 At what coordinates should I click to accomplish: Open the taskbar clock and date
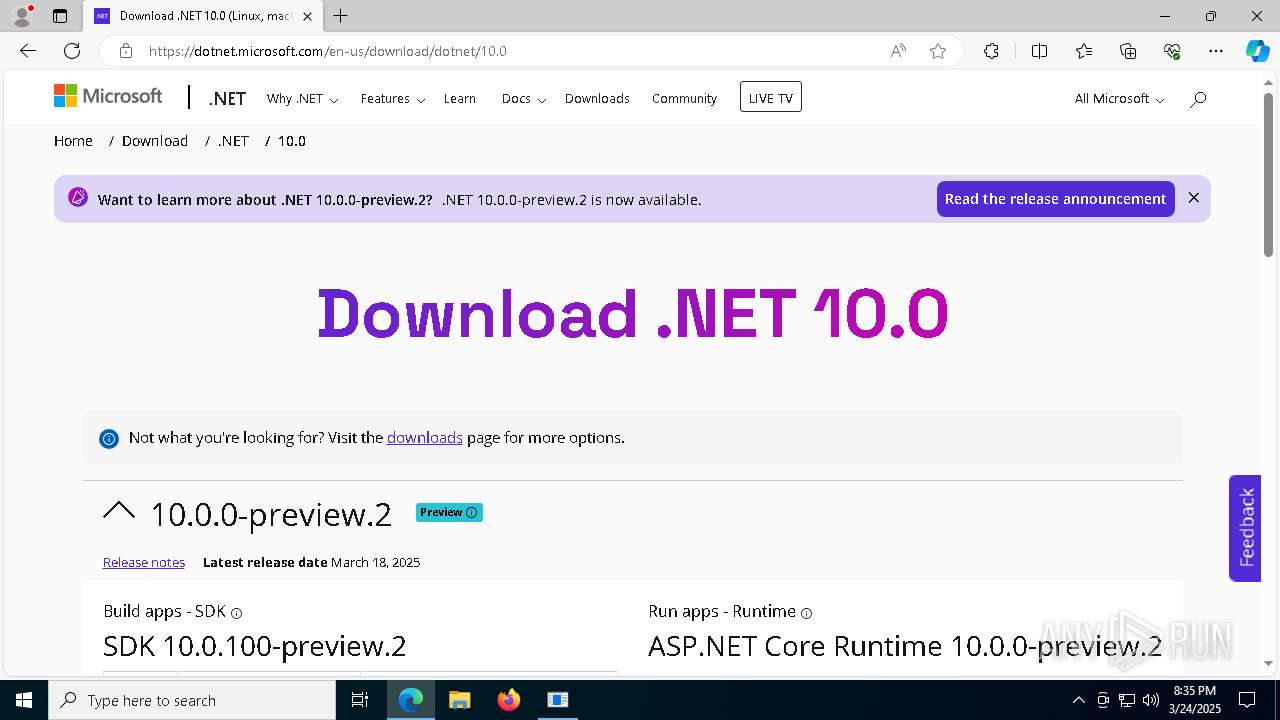[x=1194, y=700]
